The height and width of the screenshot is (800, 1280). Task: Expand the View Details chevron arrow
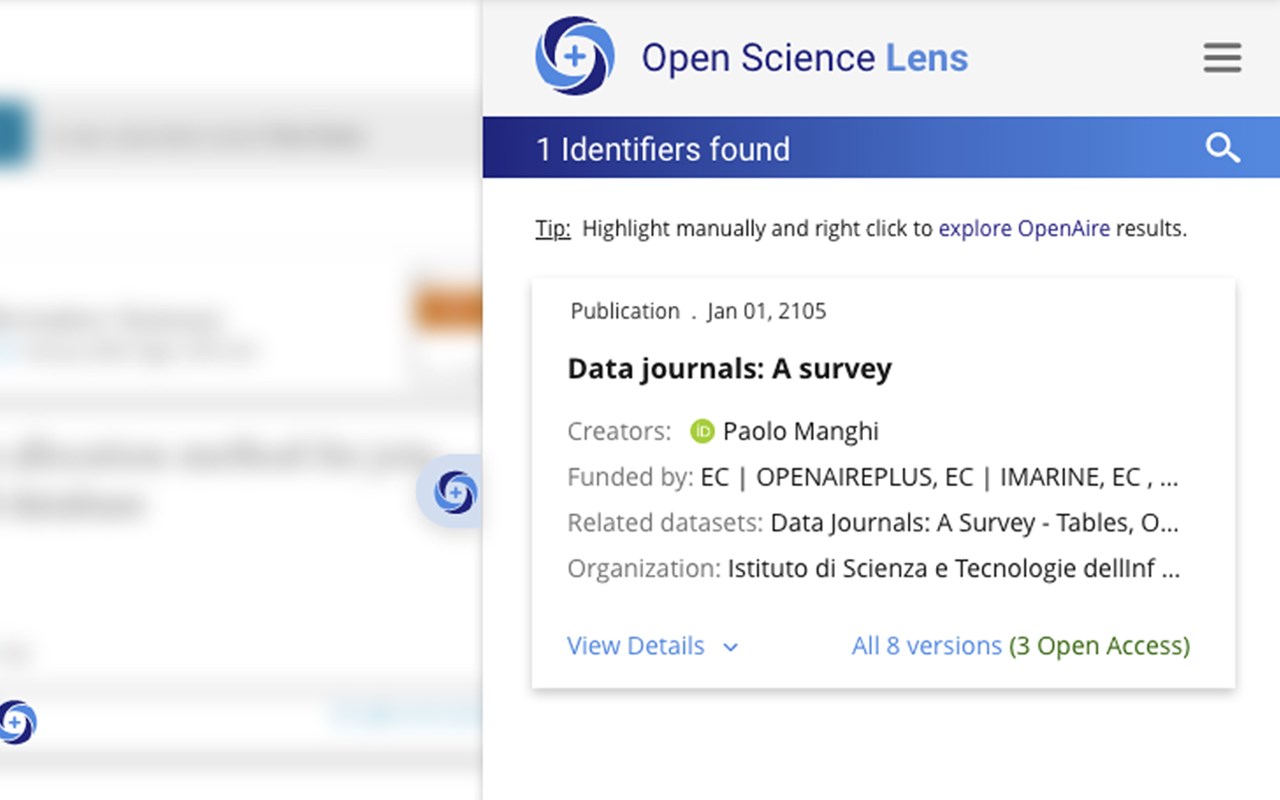tap(731, 647)
